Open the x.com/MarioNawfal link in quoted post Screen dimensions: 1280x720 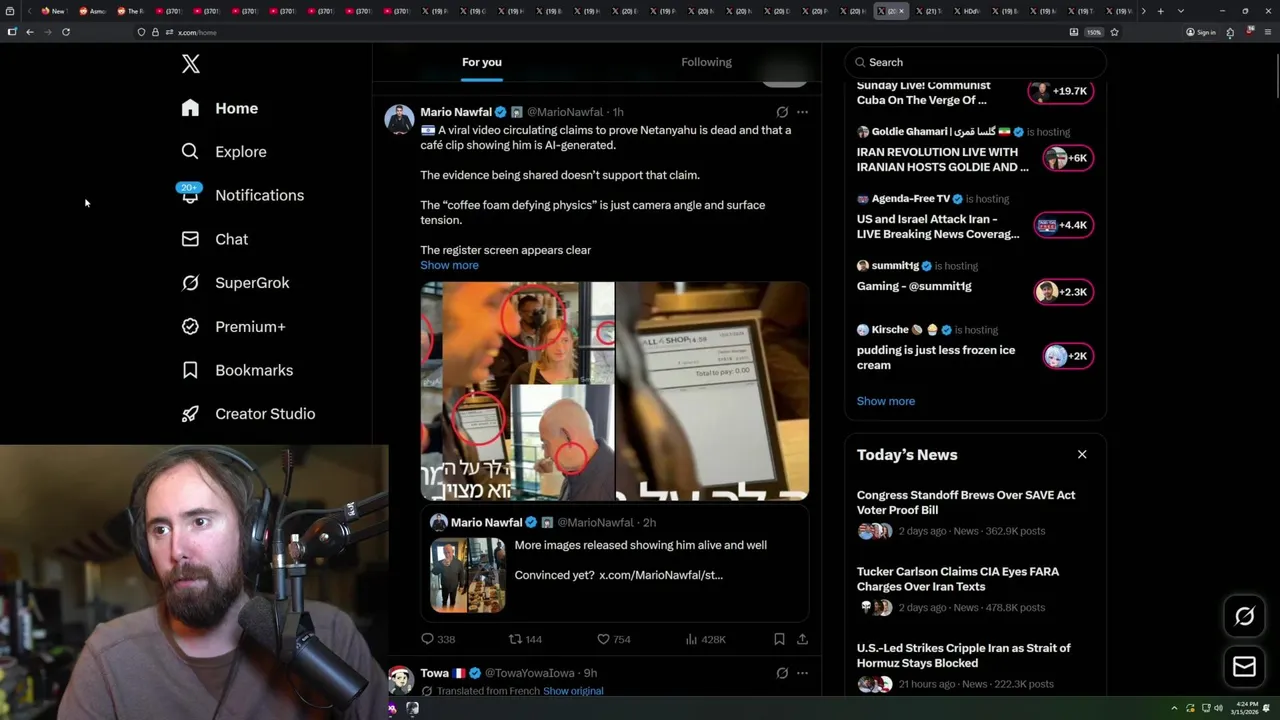(x=661, y=575)
